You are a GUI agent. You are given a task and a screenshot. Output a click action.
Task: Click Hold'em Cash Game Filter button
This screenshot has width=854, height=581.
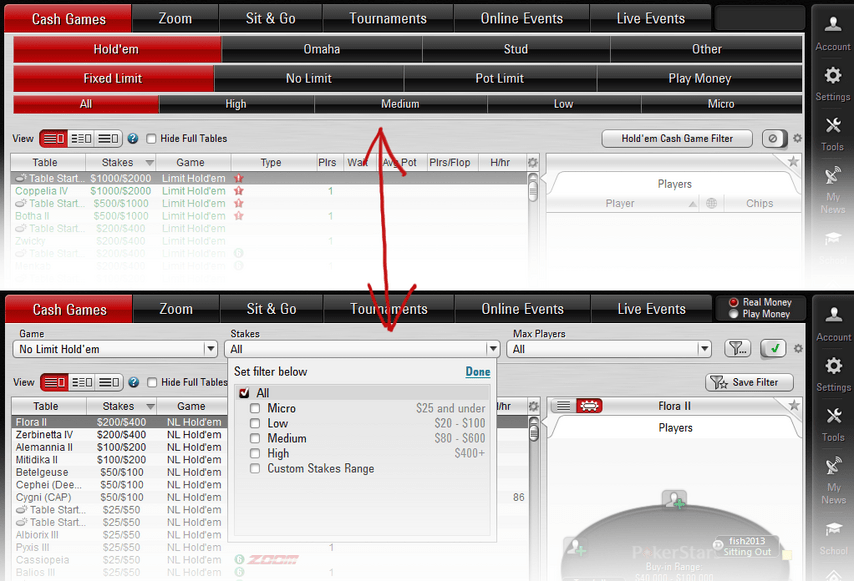[677, 138]
